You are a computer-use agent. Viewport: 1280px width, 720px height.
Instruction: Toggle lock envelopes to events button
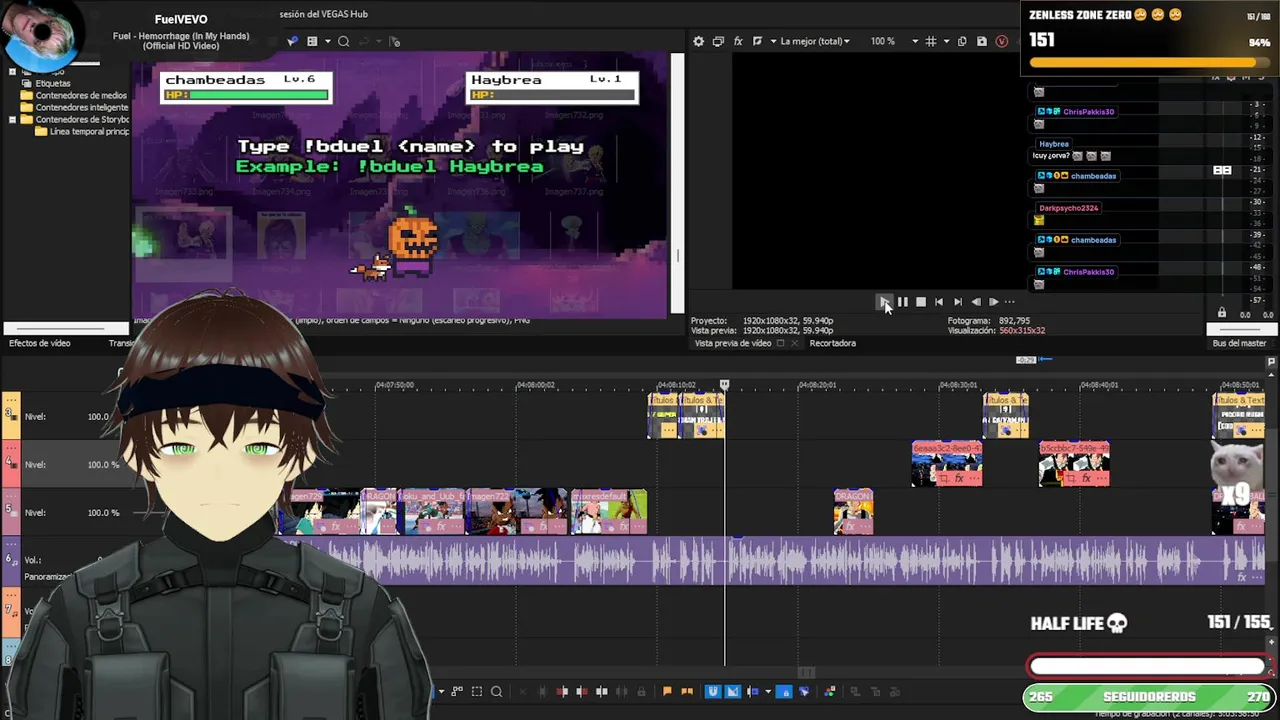click(784, 691)
